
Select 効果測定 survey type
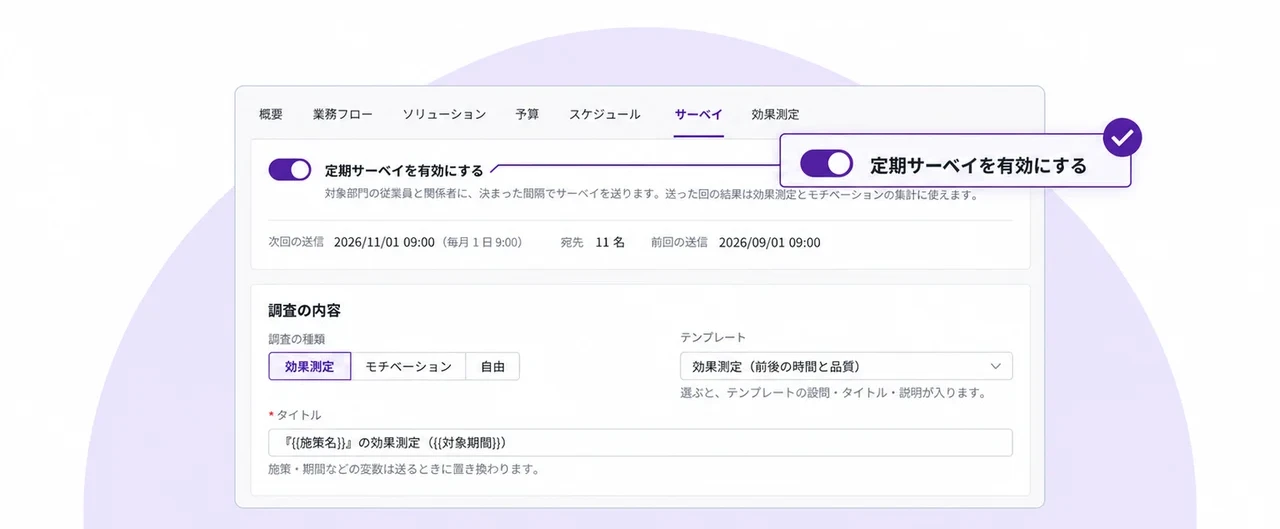tap(309, 367)
